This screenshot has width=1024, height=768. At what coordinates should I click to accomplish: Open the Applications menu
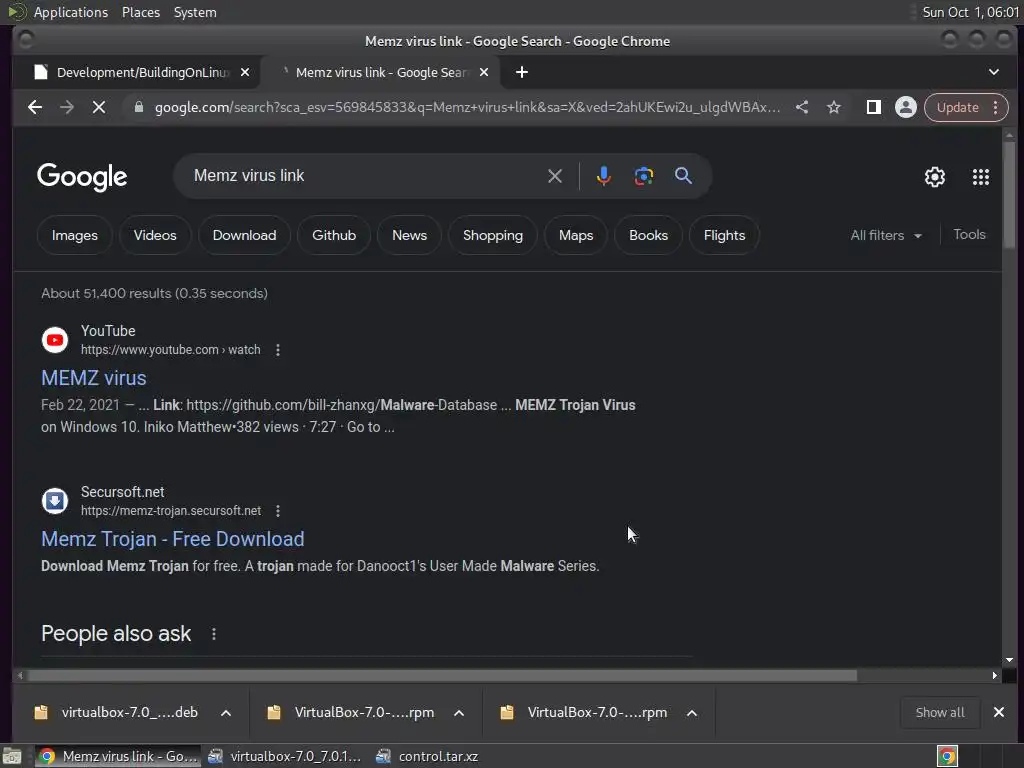(x=71, y=12)
